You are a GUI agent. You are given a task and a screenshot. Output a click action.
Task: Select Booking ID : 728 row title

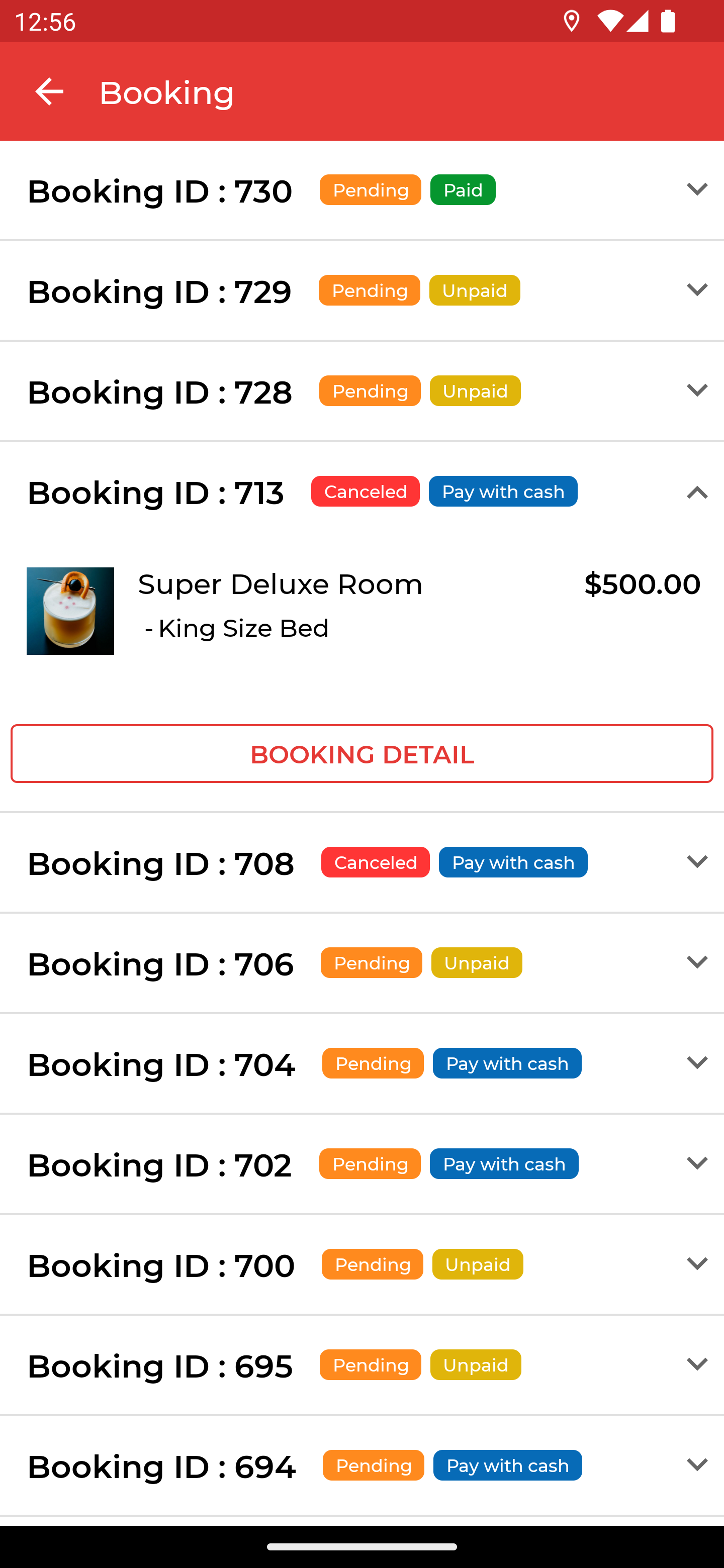[x=159, y=392]
